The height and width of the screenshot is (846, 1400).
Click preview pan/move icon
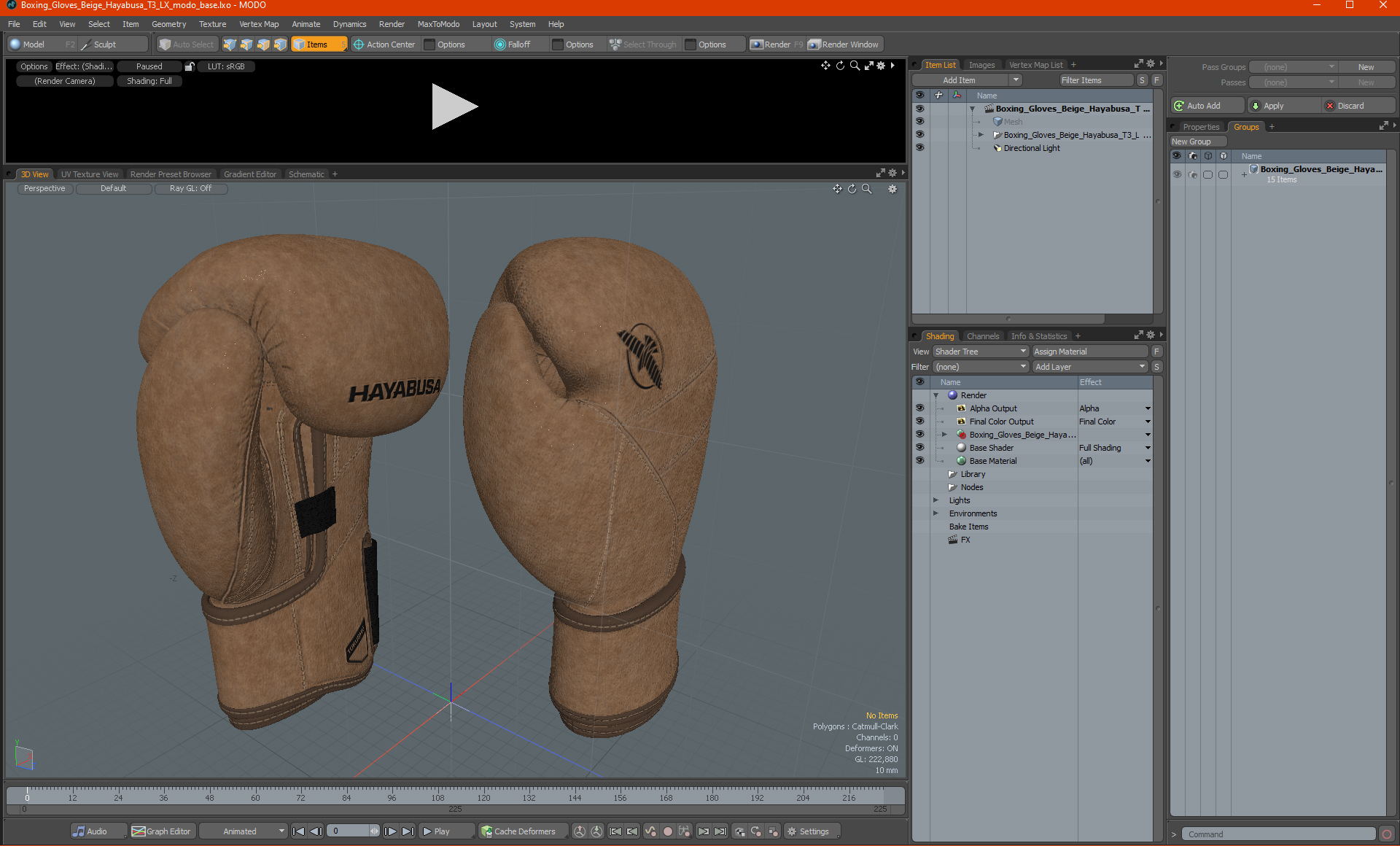coord(825,66)
